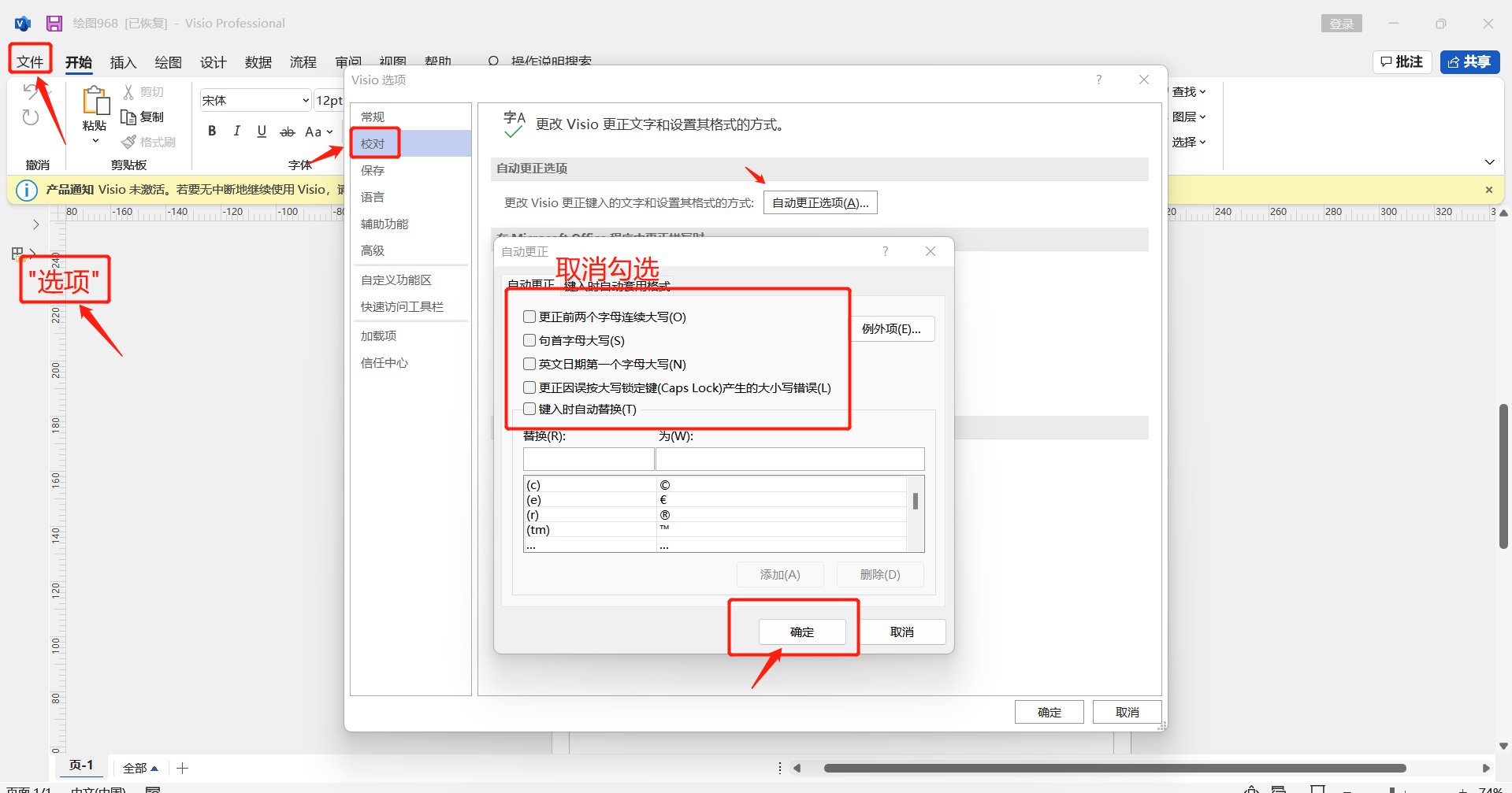
Task: Select 高级 in options sidebar
Action: 411,250
